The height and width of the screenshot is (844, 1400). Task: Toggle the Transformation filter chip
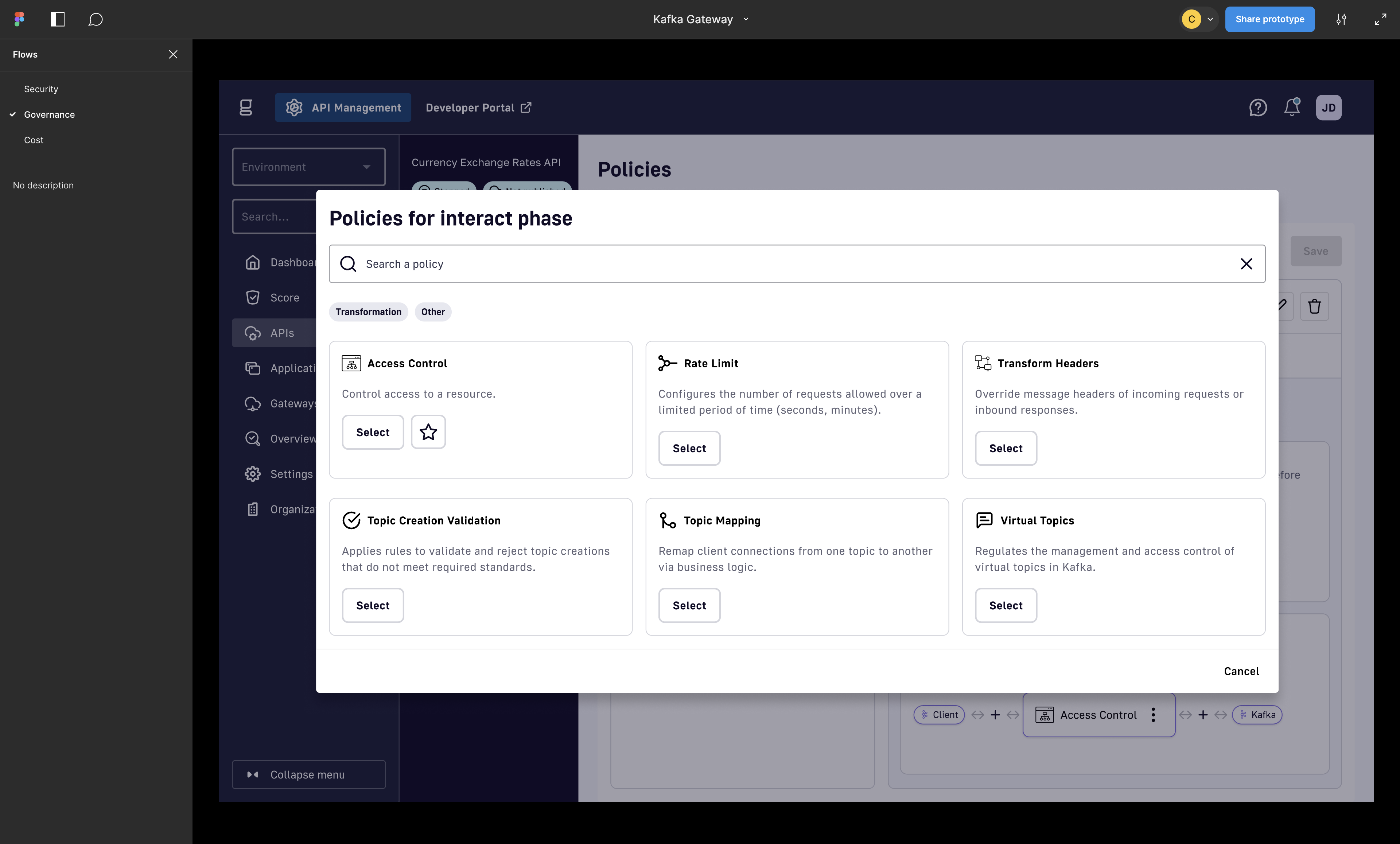(x=368, y=312)
